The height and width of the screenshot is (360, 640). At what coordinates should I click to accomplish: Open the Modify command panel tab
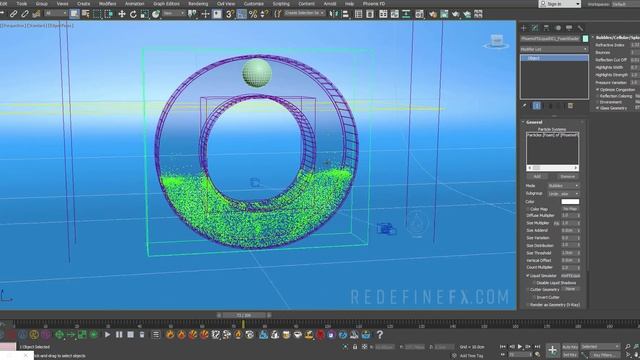[x=535, y=28]
